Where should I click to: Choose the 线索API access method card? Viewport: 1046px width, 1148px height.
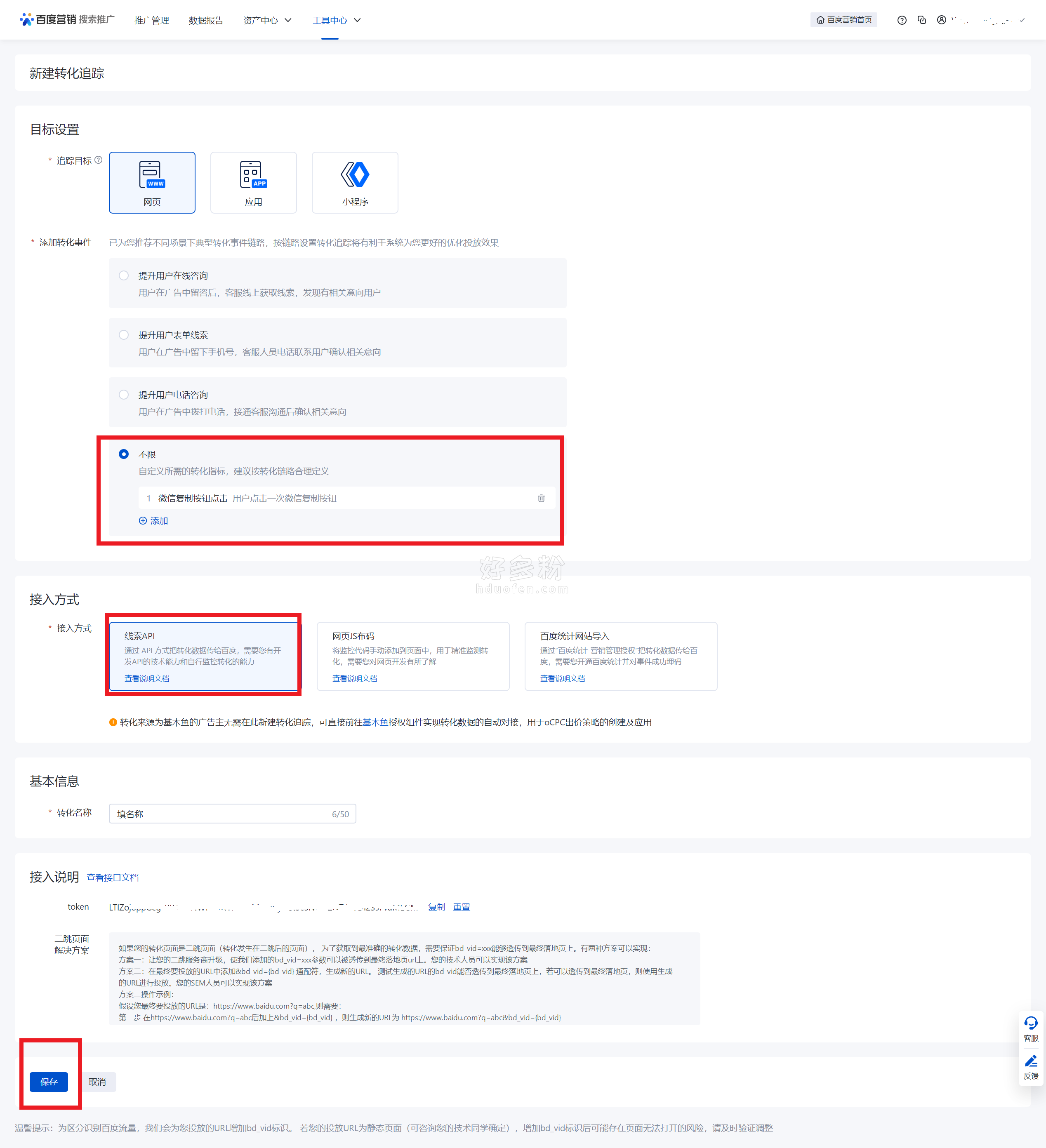(x=204, y=656)
